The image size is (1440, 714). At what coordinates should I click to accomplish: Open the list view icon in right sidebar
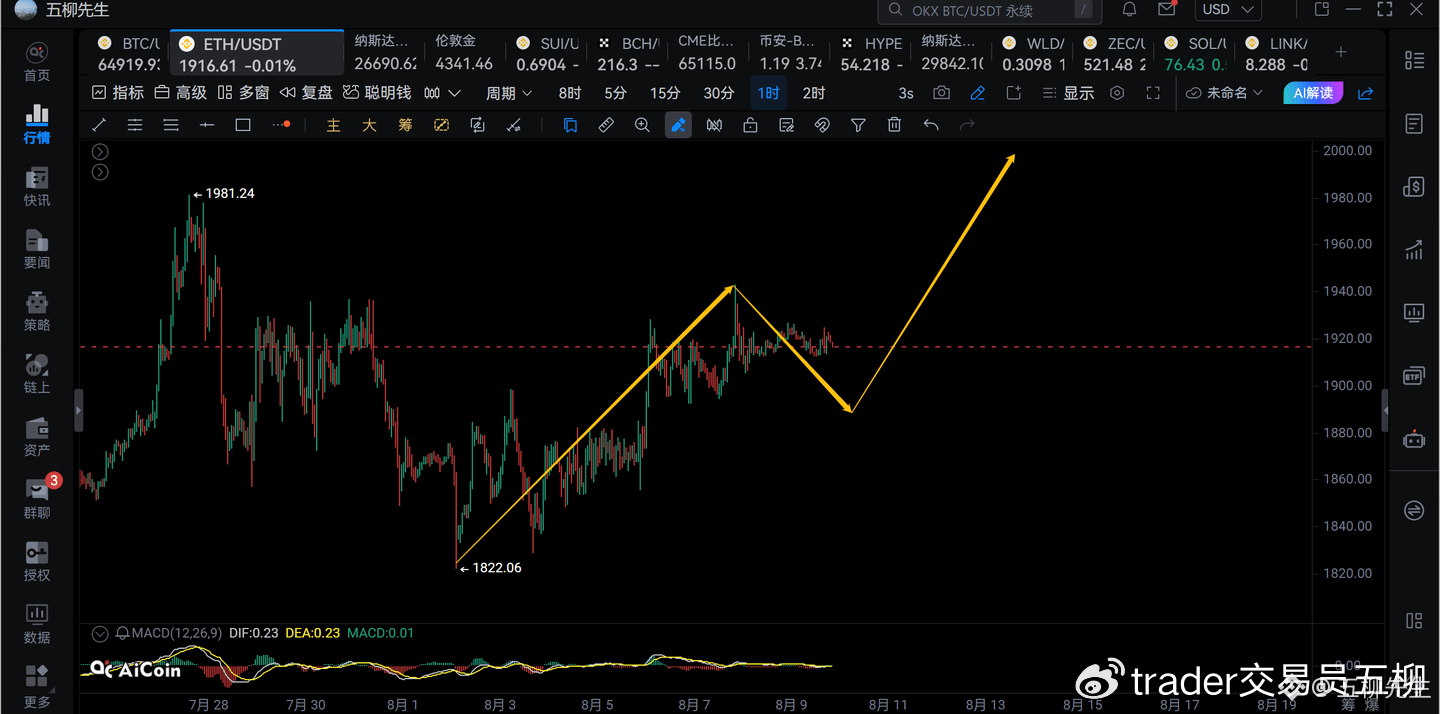(1414, 61)
